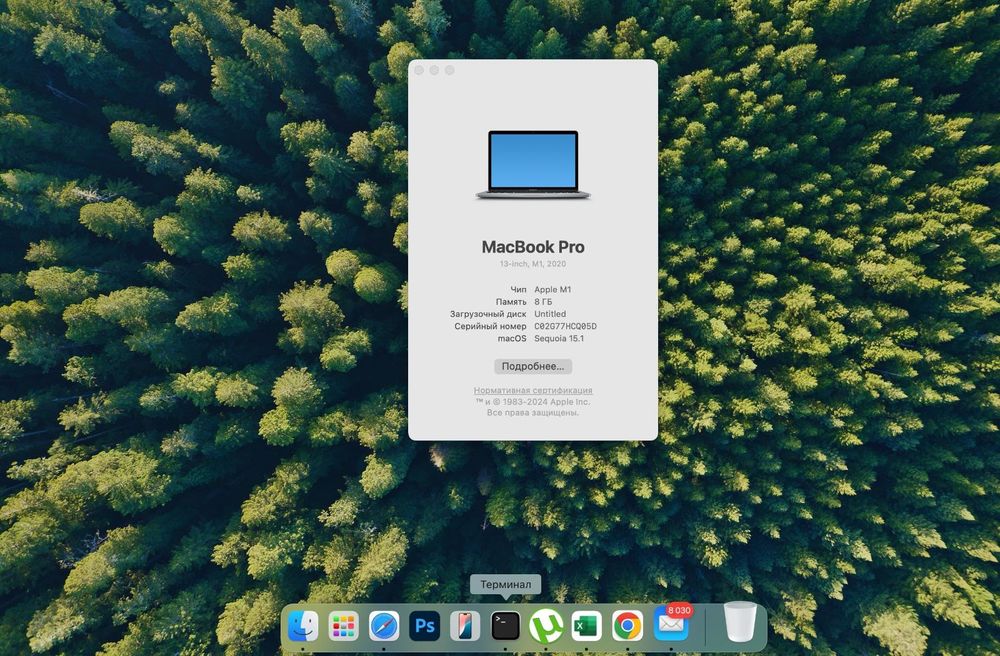Click the Все права защищены text
This screenshot has height=656, width=1000.
533,412
